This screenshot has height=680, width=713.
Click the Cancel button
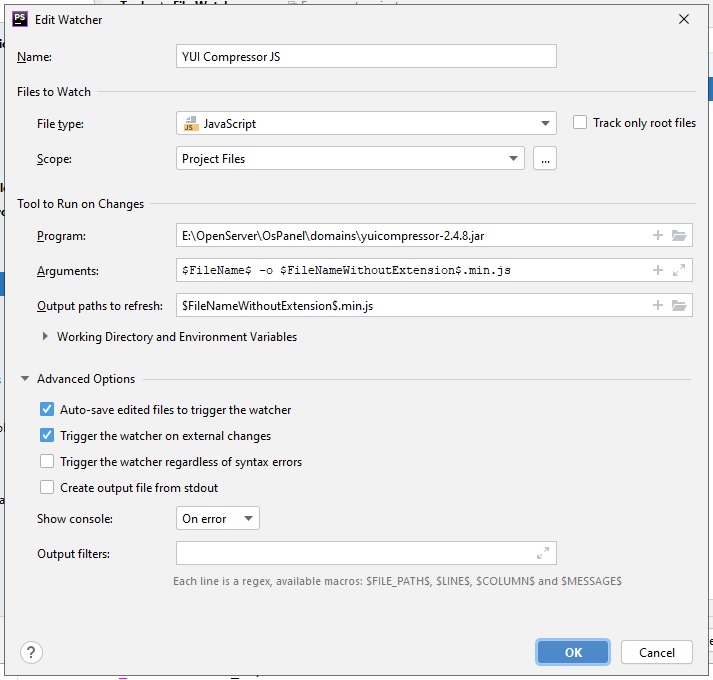tap(657, 652)
